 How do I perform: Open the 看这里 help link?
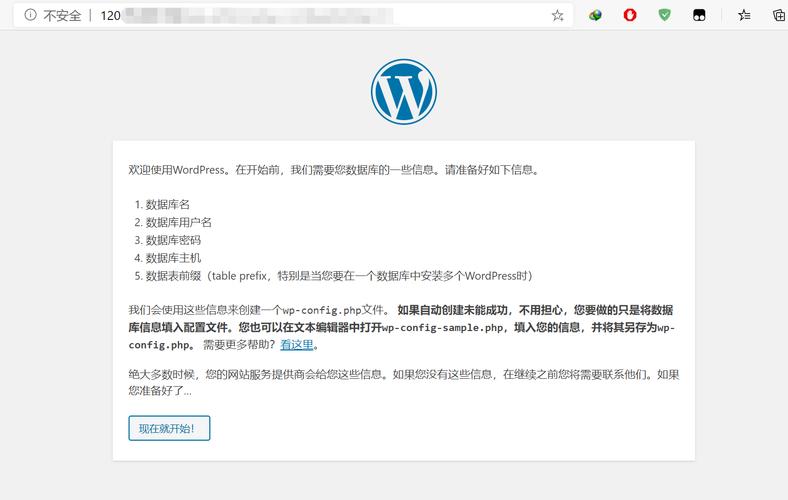[297, 345]
